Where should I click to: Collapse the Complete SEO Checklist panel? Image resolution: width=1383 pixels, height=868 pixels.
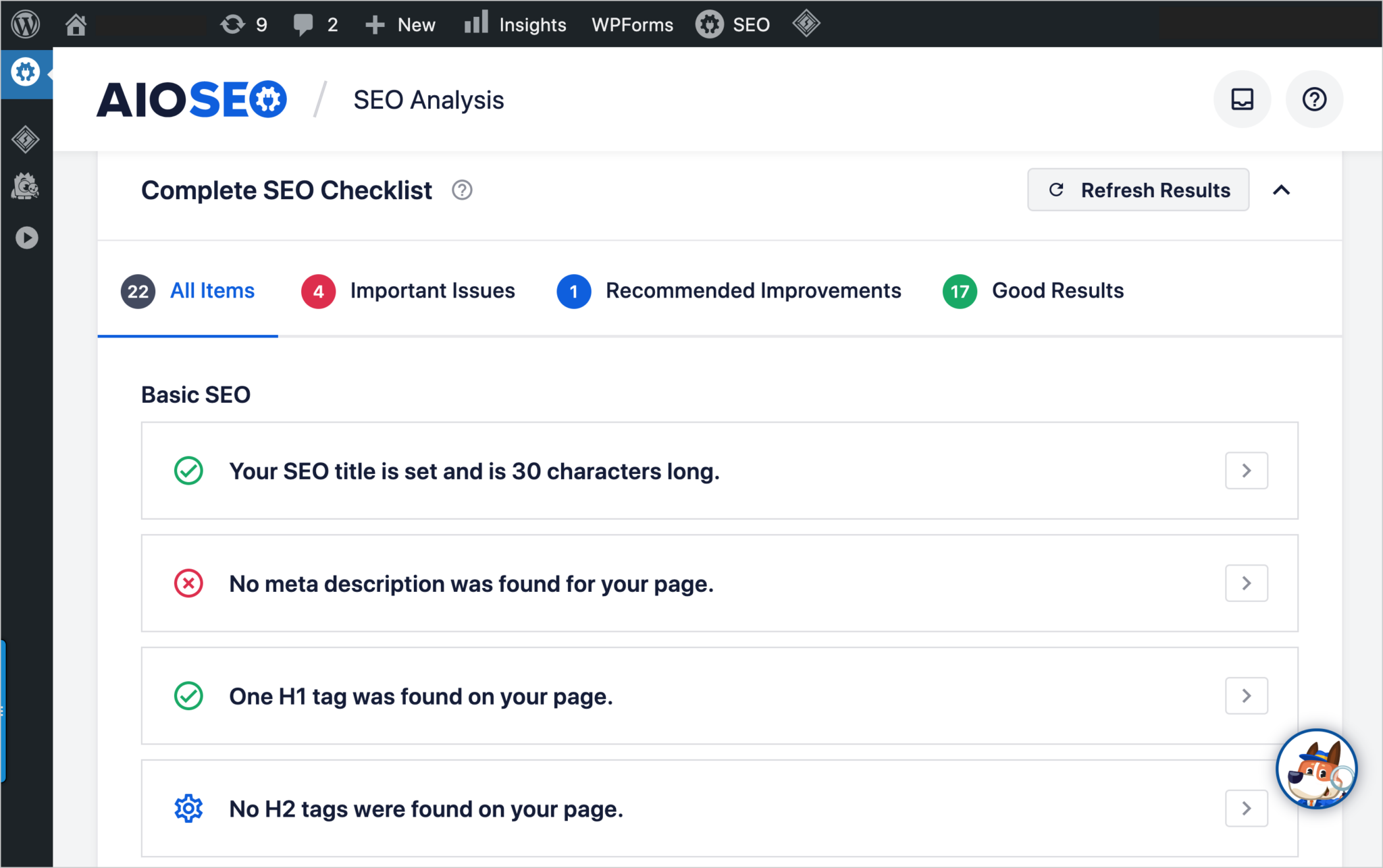(x=1281, y=190)
